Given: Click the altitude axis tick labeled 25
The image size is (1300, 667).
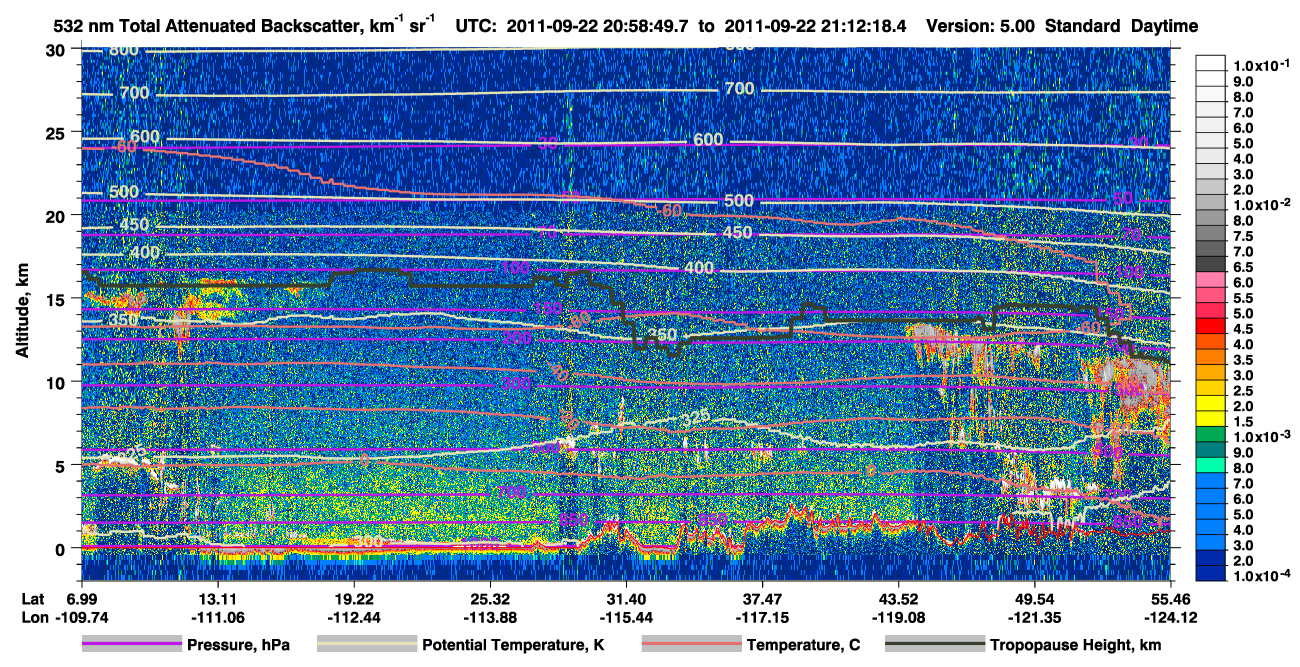Looking at the screenshot, I should click(57, 132).
